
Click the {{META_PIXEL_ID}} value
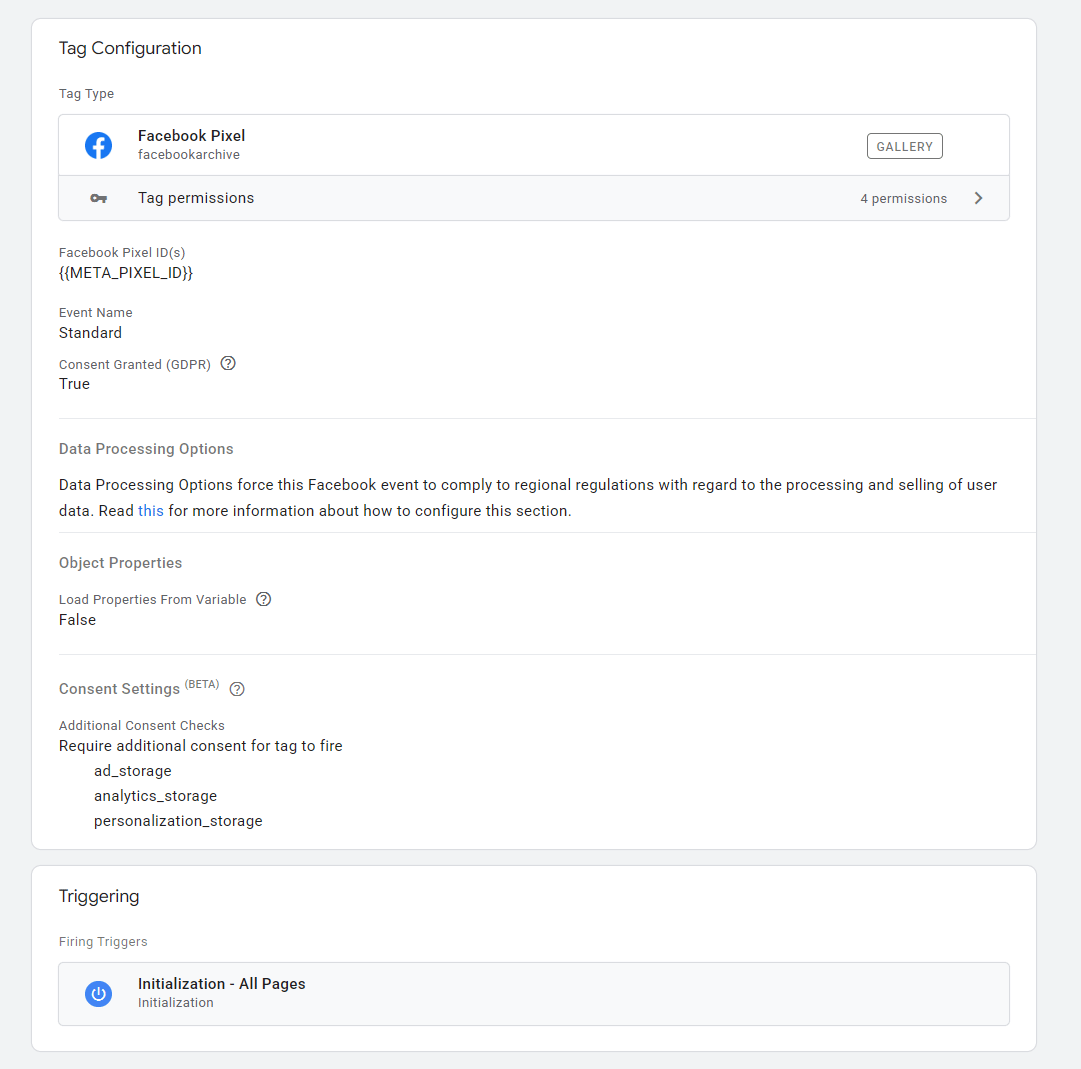tap(126, 272)
